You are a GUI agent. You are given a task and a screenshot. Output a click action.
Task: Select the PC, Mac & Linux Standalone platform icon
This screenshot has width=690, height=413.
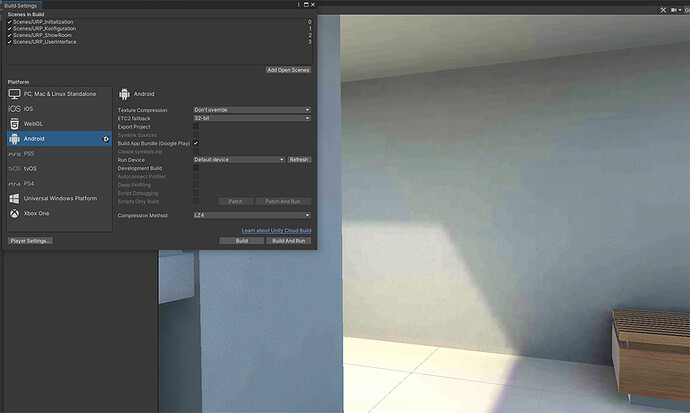15,94
